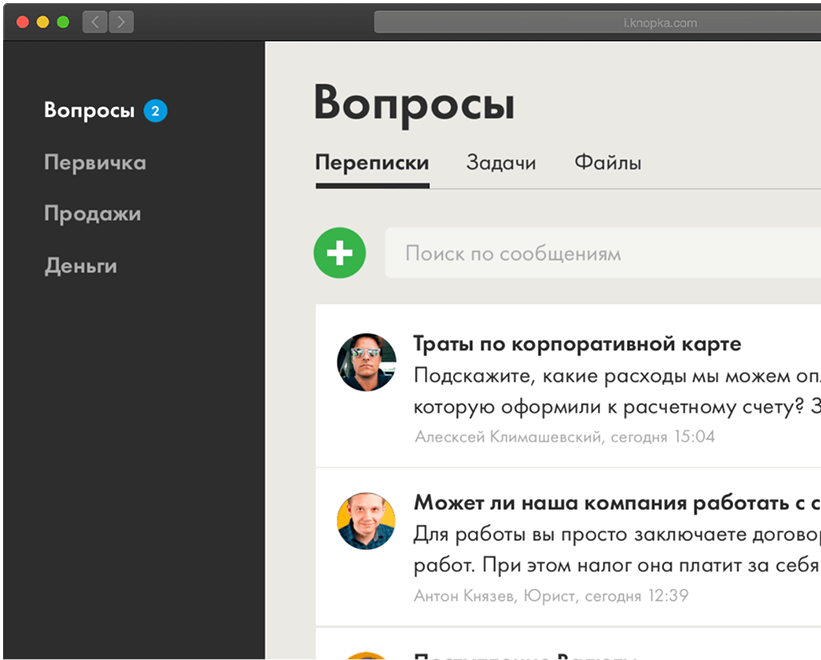
Task: Open Вопросы in the sidebar
Action: pos(90,110)
